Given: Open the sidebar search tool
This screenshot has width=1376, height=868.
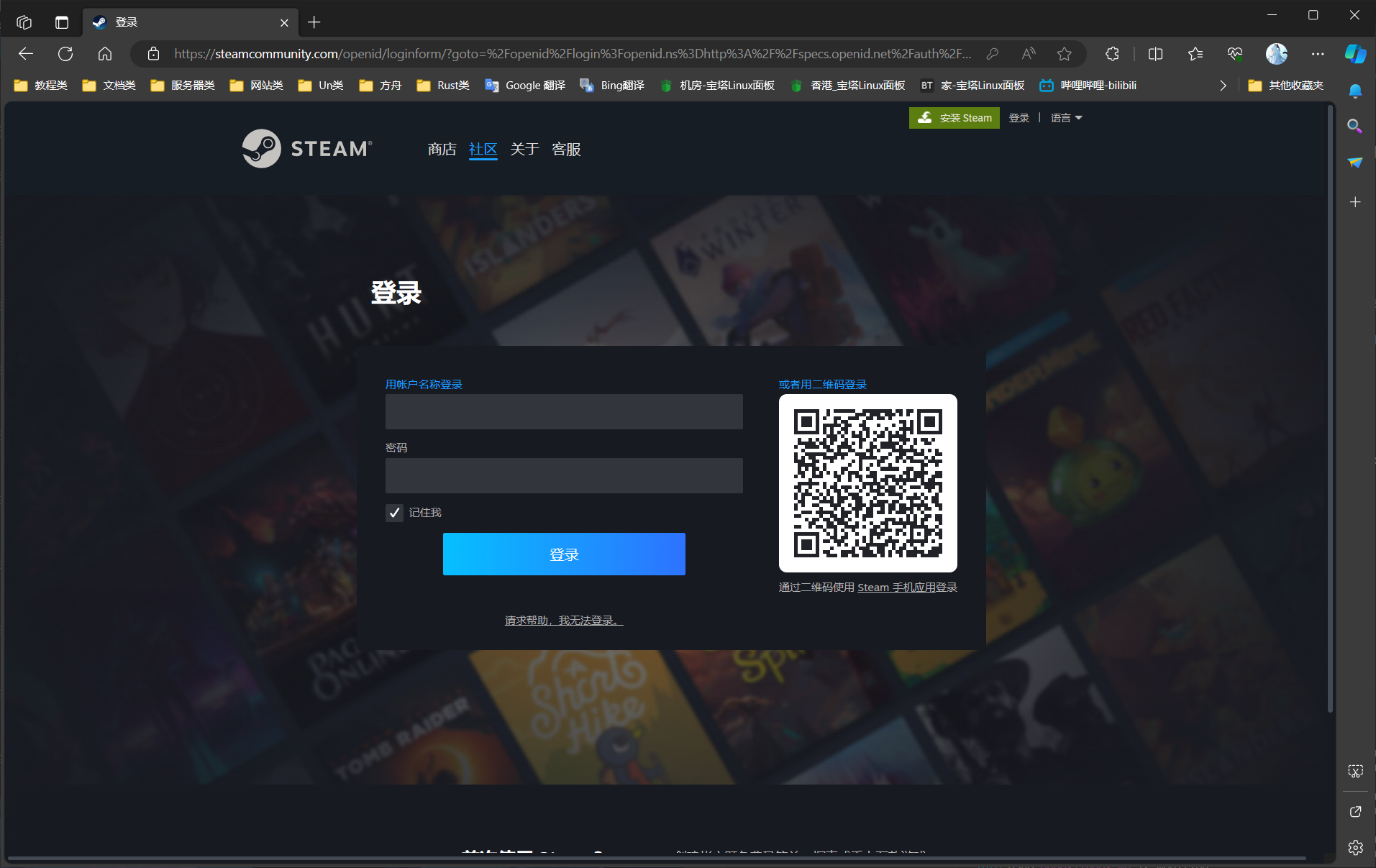Looking at the screenshot, I should pos(1355,127).
